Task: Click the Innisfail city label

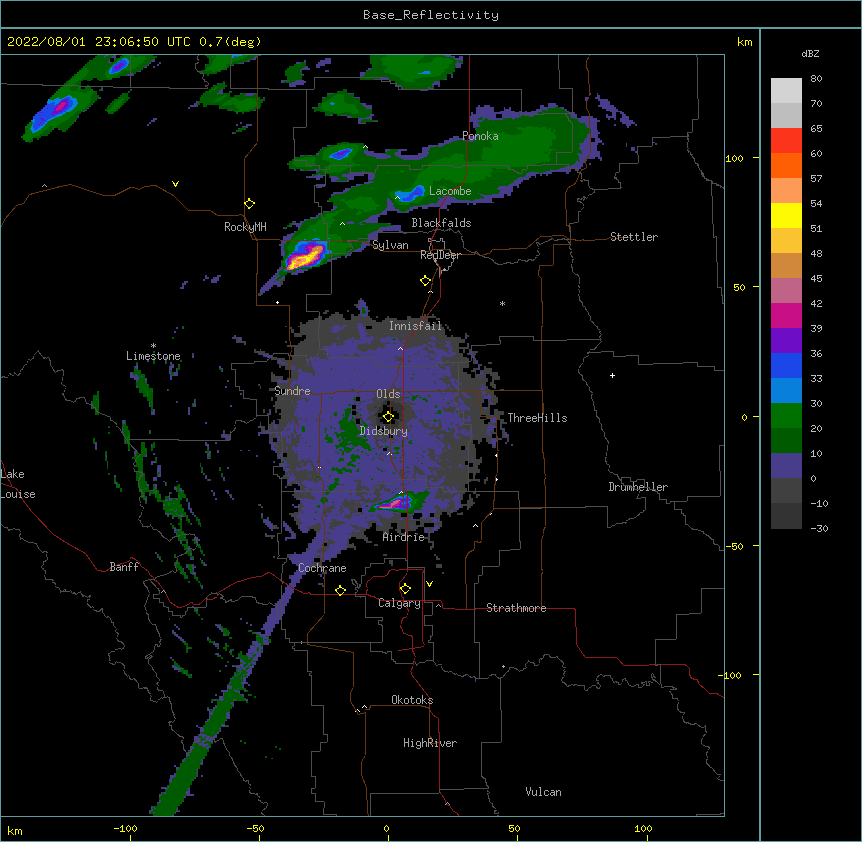Action: 415,326
